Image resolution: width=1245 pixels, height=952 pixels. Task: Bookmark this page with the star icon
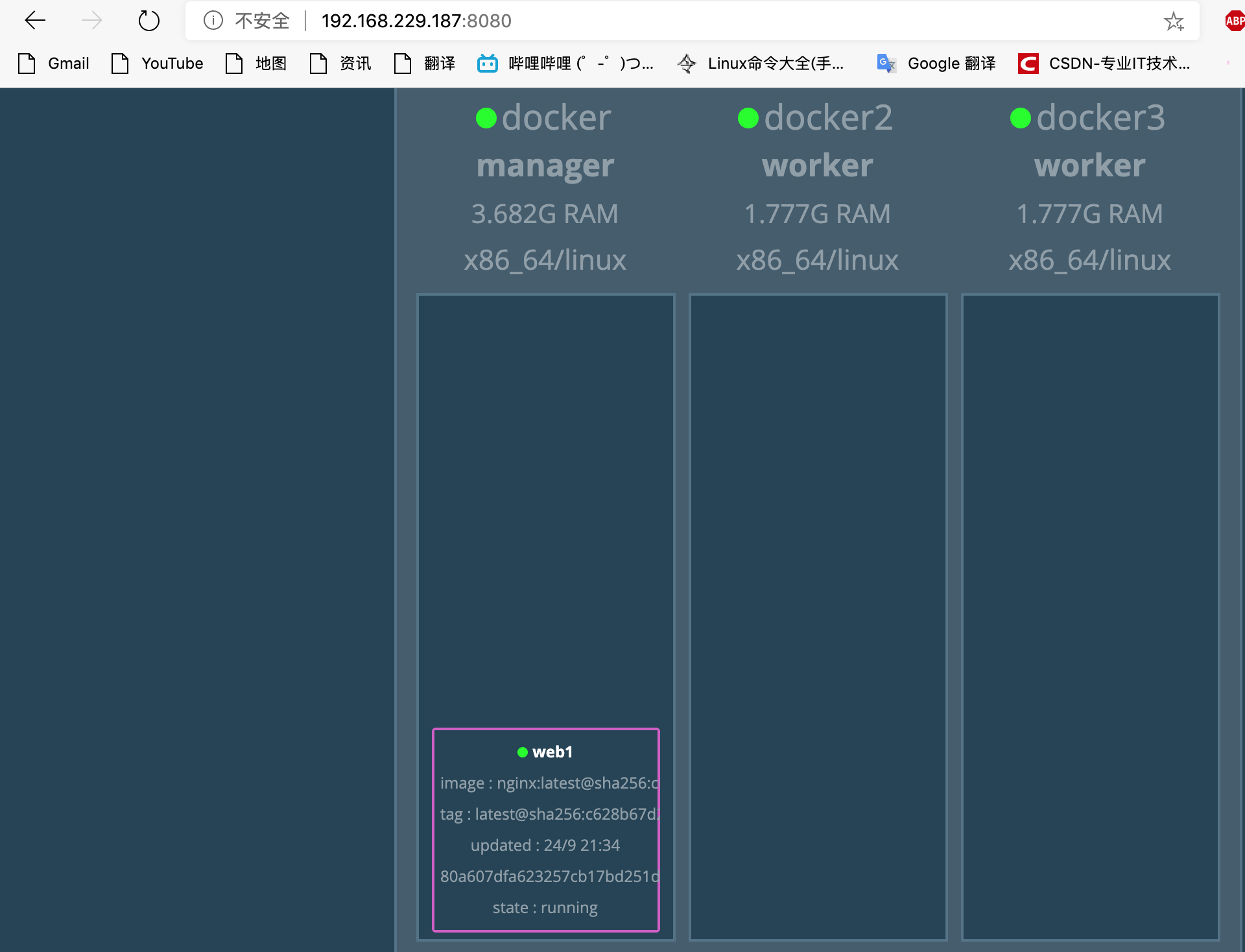click(x=1174, y=21)
